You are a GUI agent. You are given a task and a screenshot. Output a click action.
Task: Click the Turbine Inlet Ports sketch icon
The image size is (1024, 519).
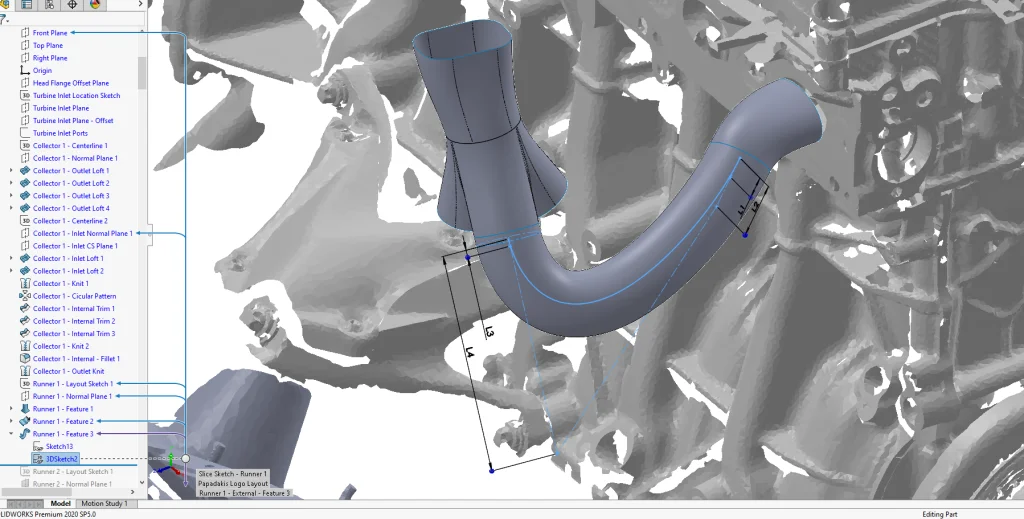point(25,133)
